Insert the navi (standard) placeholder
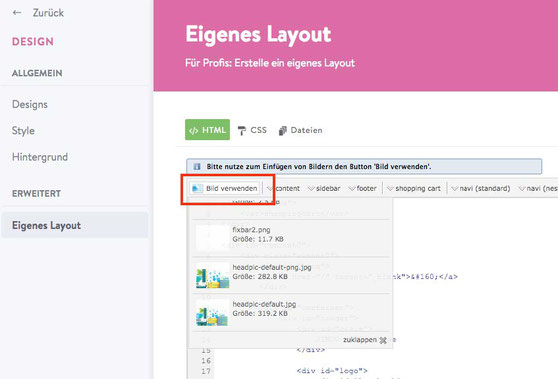Image resolution: width=558 pixels, height=379 pixels. 480,188
